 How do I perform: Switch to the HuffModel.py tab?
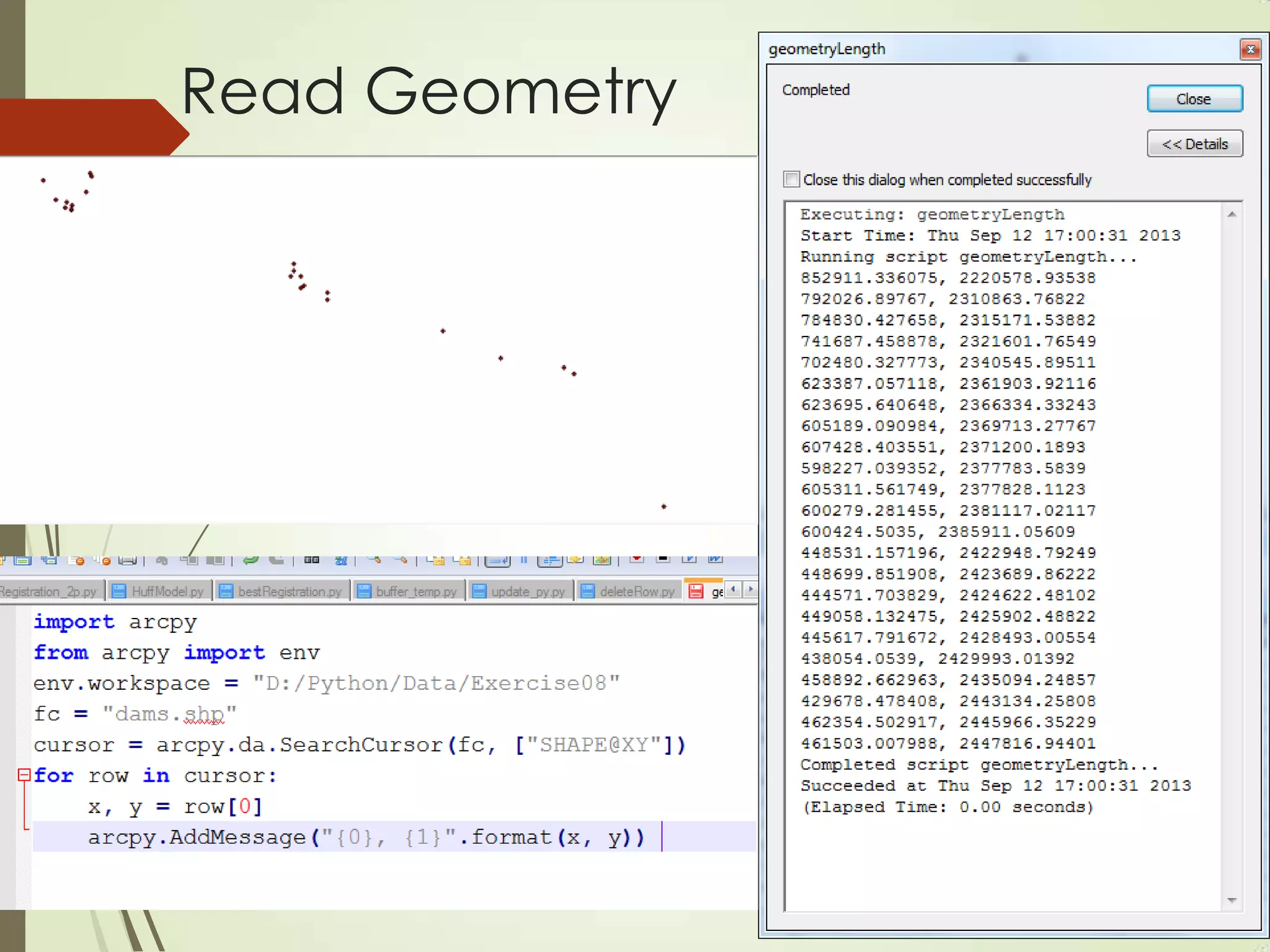click(159, 591)
